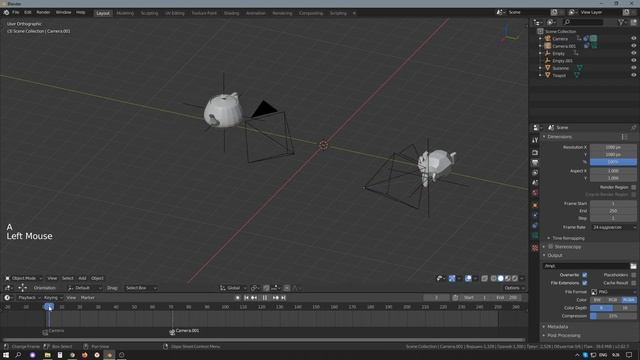Open the timeline Marker menu
640x360 pixels.
coord(87,298)
